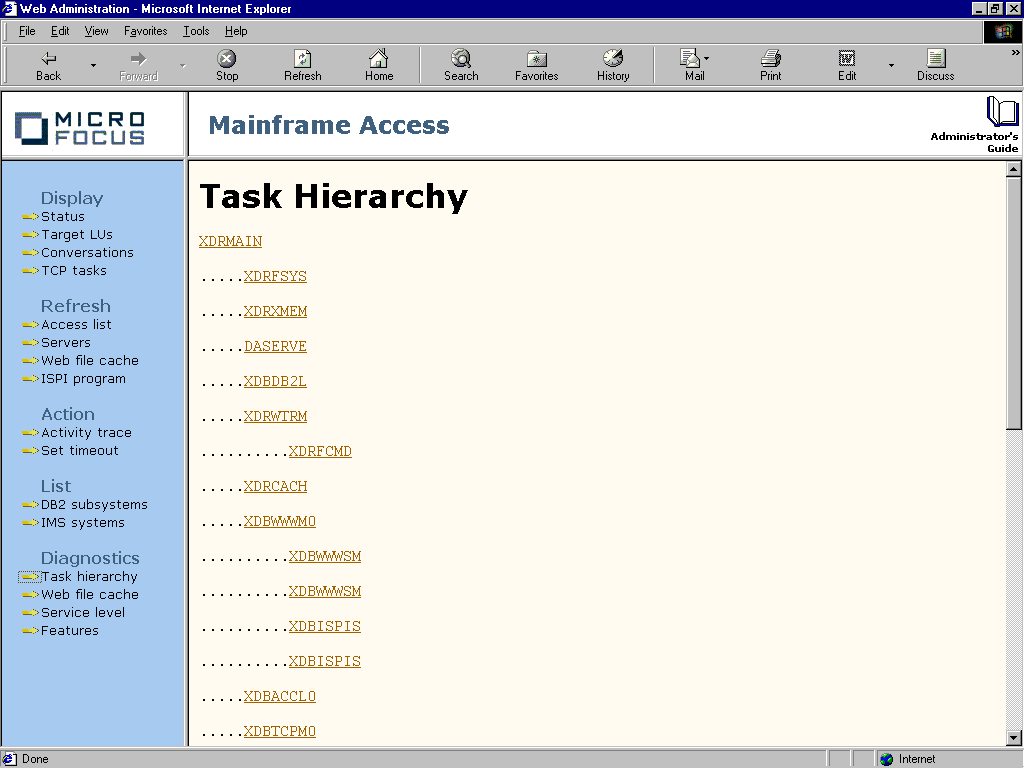Open the Activity trace link in sidebar

pos(86,432)
